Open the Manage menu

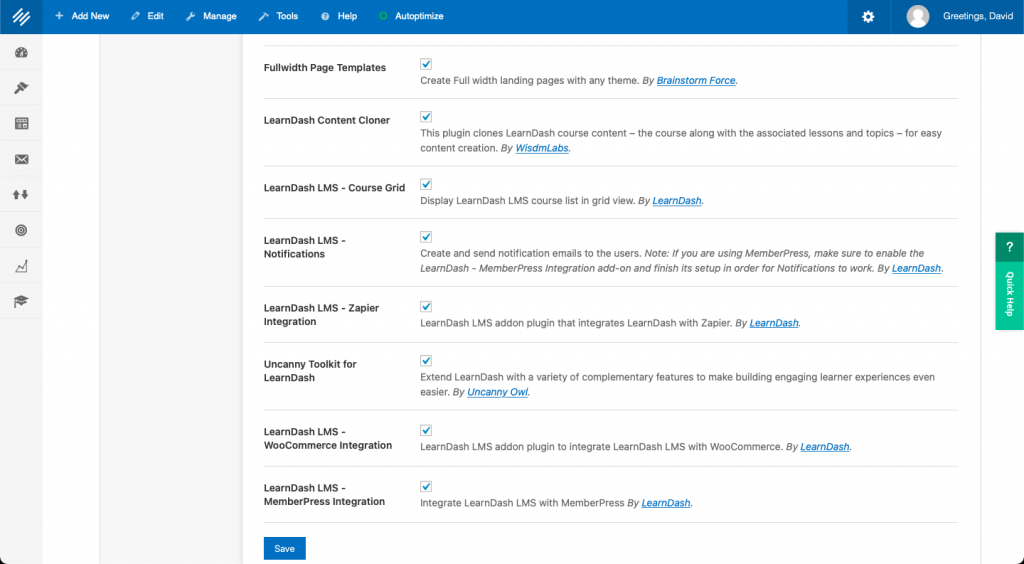[x=211, y=16]
